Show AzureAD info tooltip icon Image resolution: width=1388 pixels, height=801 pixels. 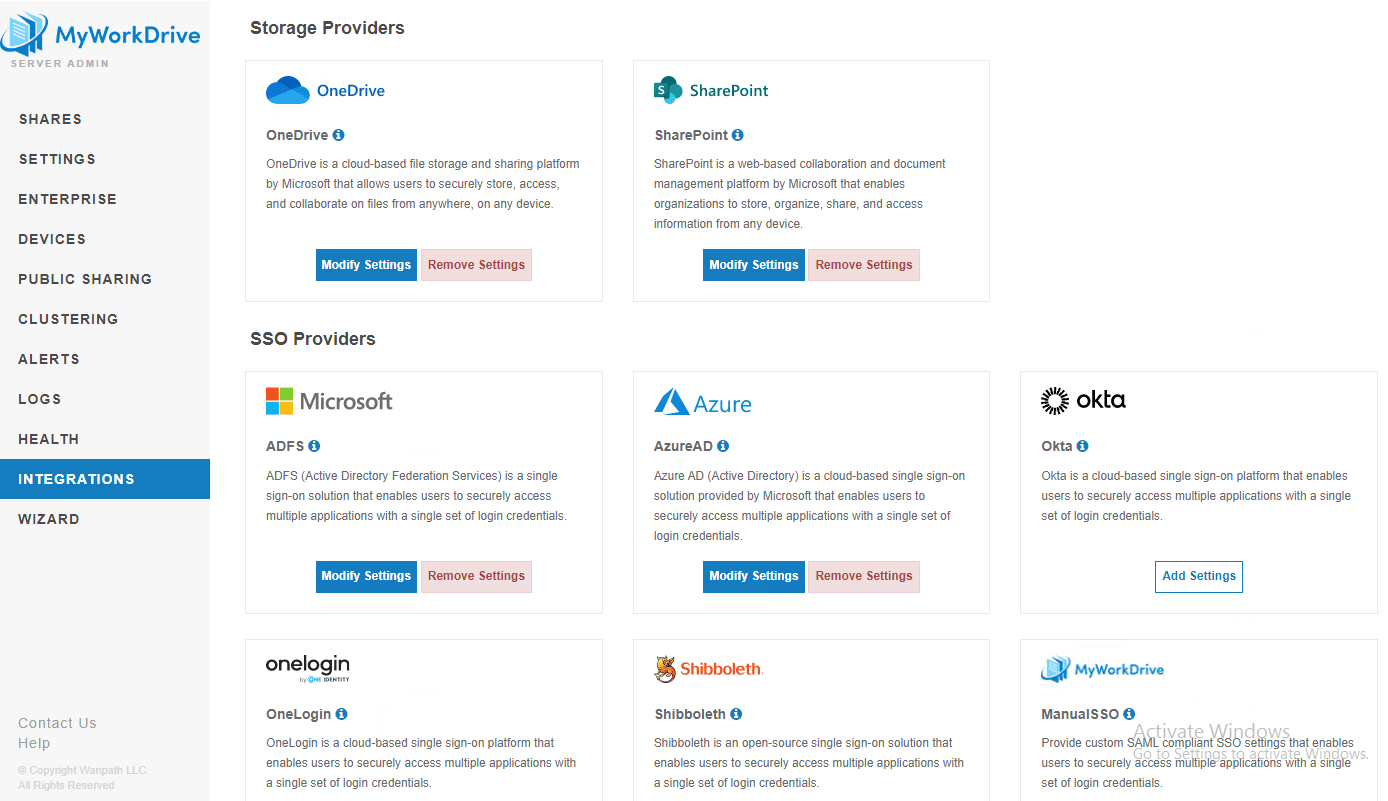pos(723,446)
